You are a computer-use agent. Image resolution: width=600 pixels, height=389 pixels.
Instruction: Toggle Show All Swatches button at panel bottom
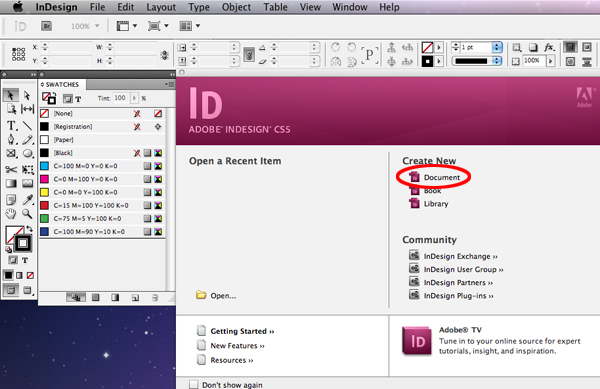click(76, 298)
